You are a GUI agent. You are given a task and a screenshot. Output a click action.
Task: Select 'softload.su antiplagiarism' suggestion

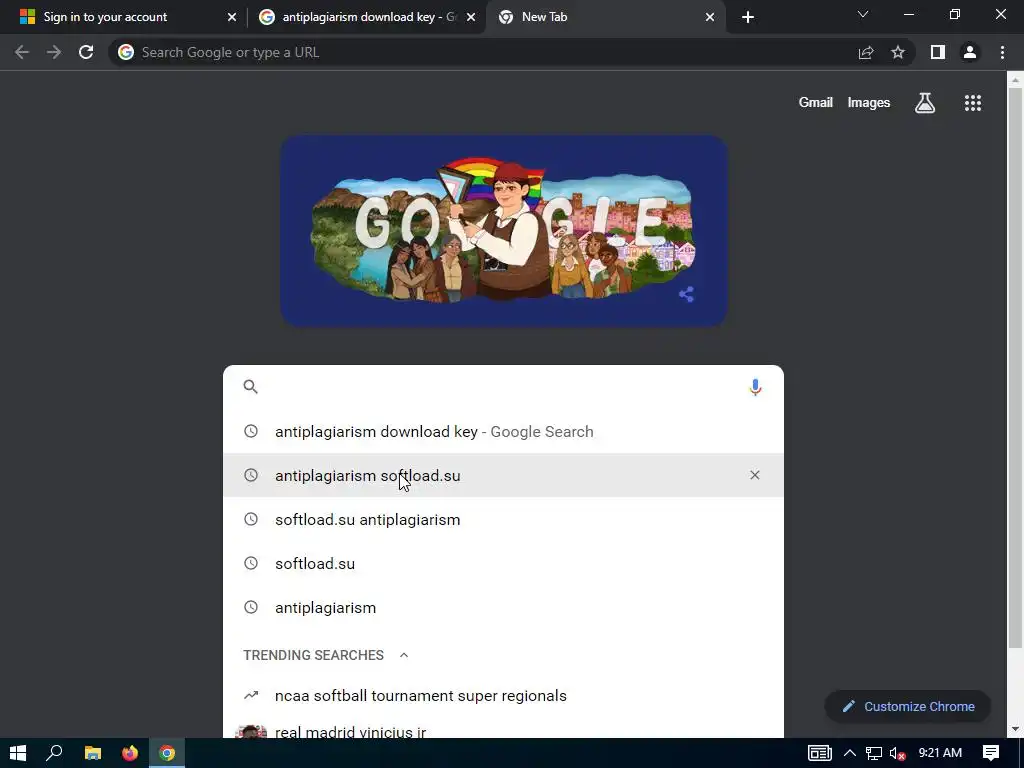coord(504,520)
